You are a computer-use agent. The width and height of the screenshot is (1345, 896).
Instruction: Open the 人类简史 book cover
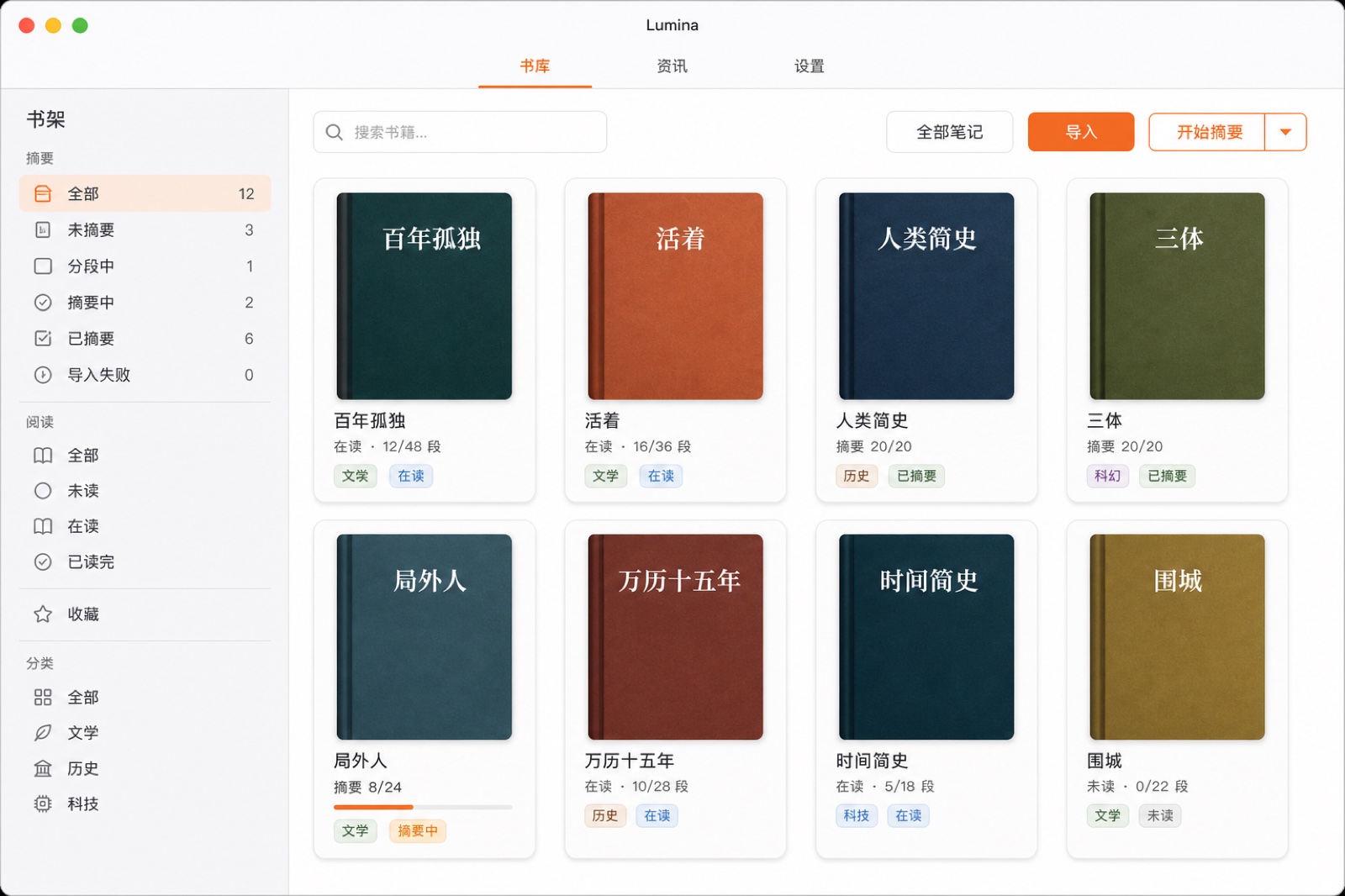[926, 296]
